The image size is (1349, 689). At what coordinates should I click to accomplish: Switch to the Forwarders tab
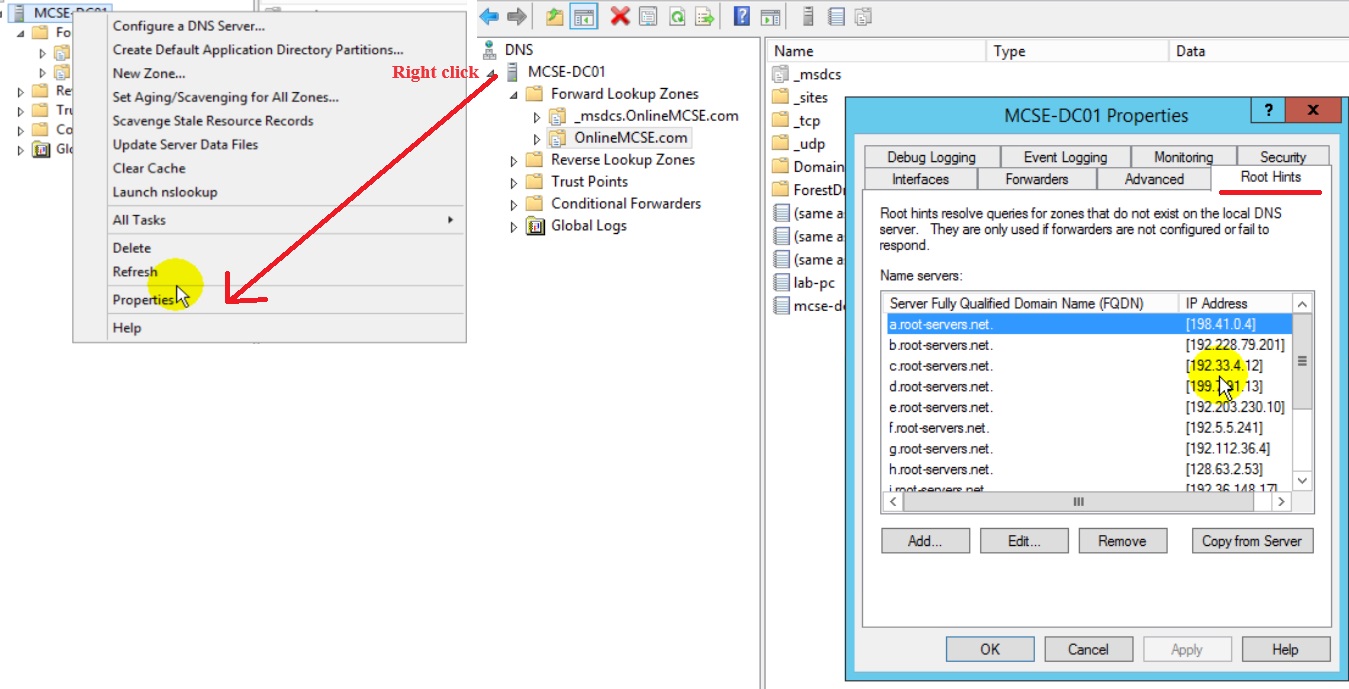(1036, 179)
